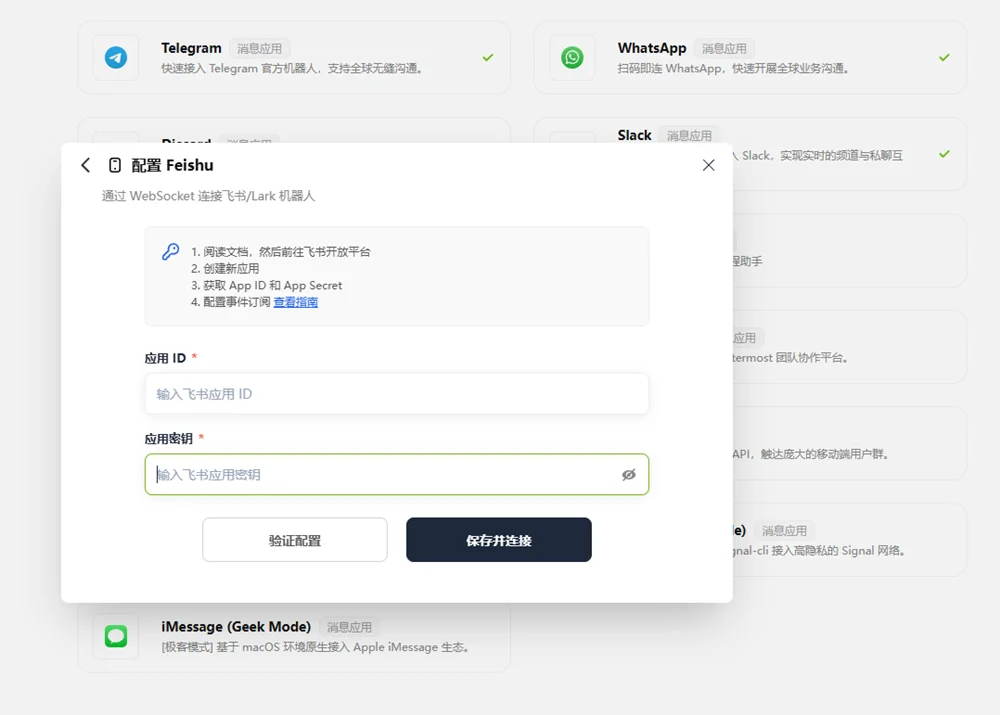Image resolution: width=1000 pixels, height=715 pixels.
Task: Click the green checkmark on the Telegram card
Action: (487, 57)
